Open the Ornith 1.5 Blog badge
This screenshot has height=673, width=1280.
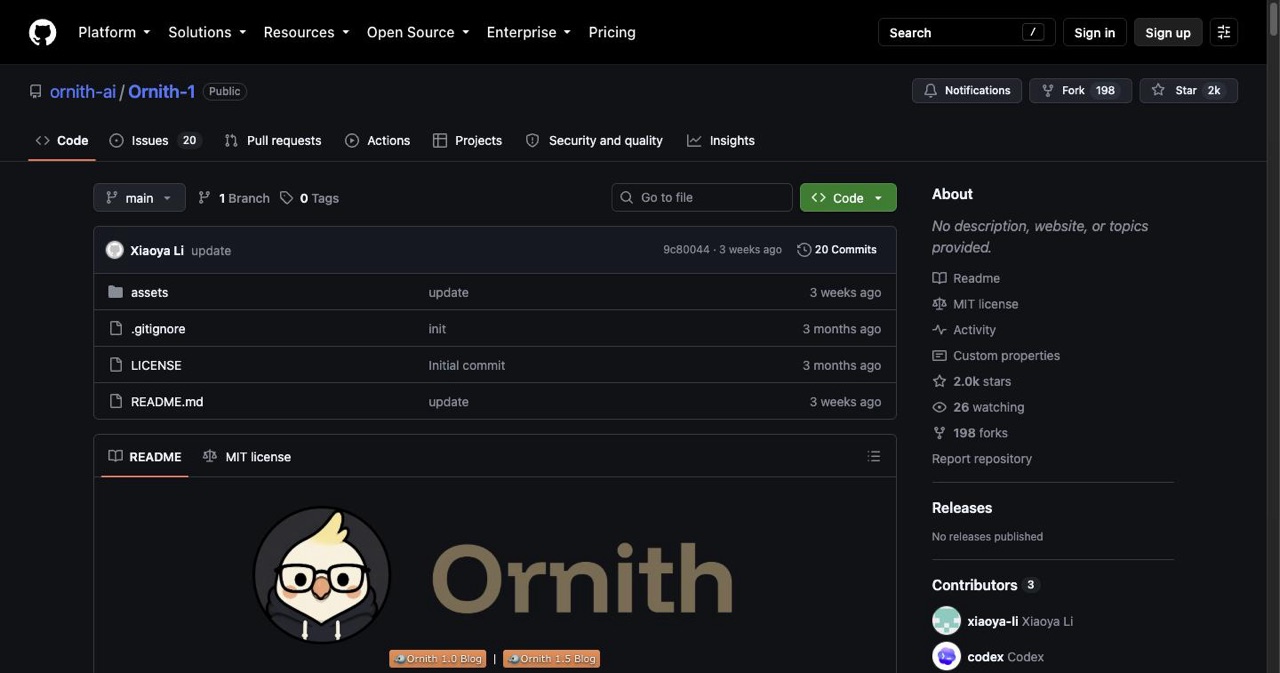[x=552, y=658]
